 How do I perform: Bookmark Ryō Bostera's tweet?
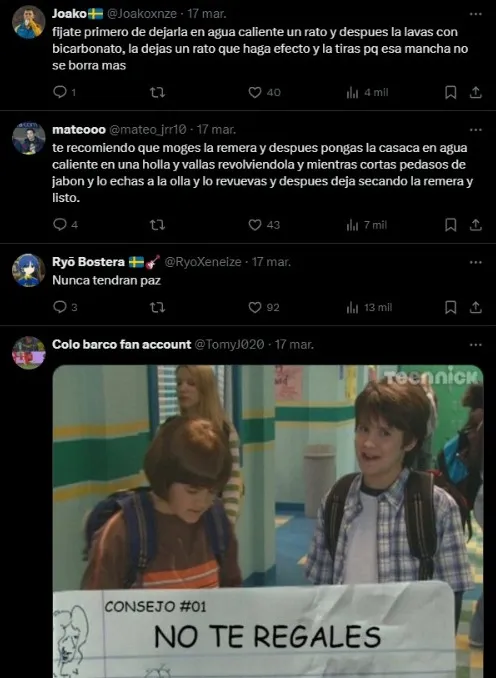coord(451,307)
